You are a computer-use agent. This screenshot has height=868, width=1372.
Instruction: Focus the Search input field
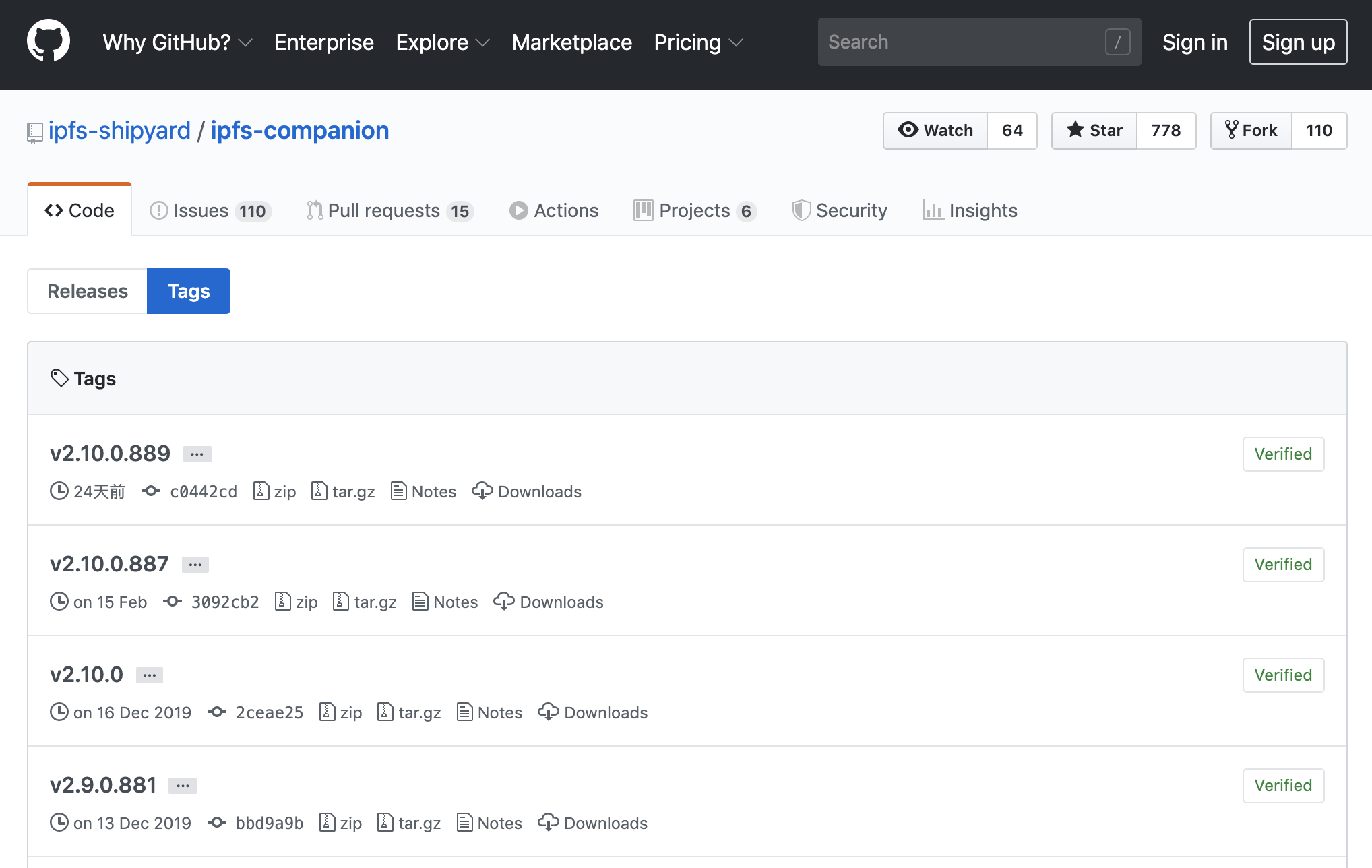tap(979, 42)
